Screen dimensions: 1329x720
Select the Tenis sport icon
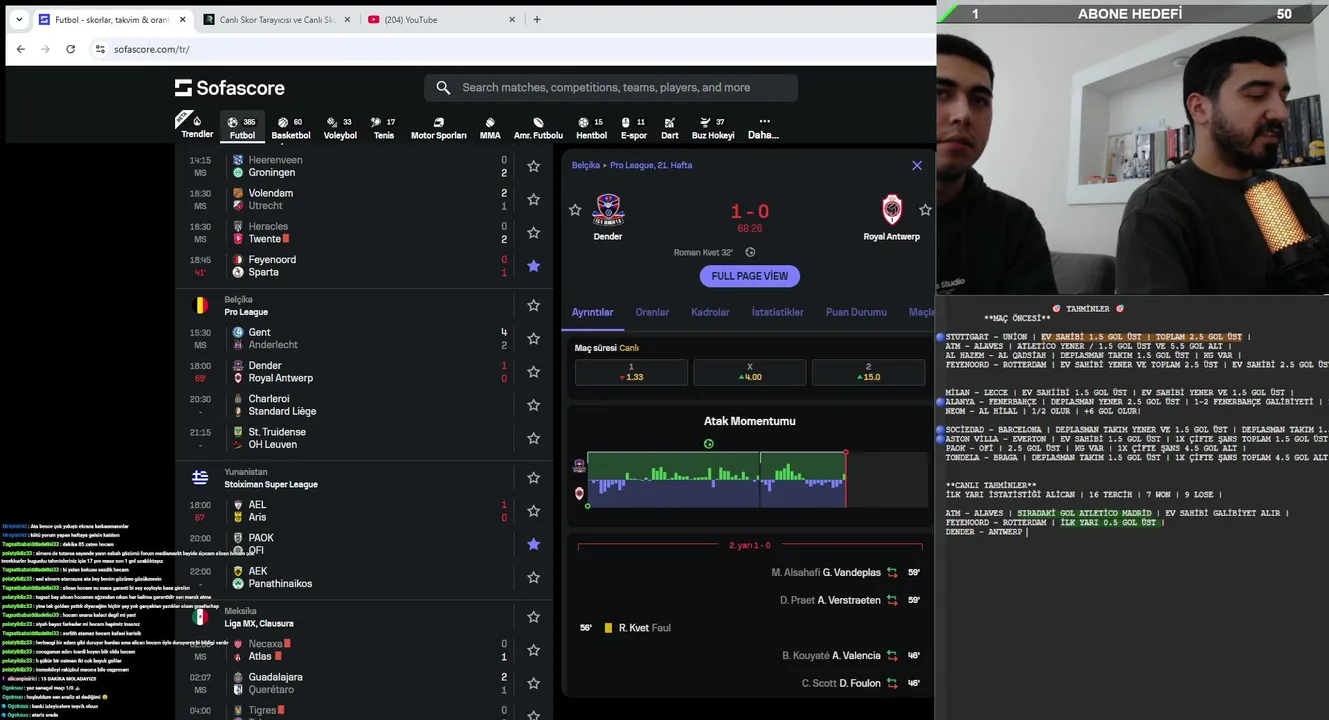tap(384, 127)
